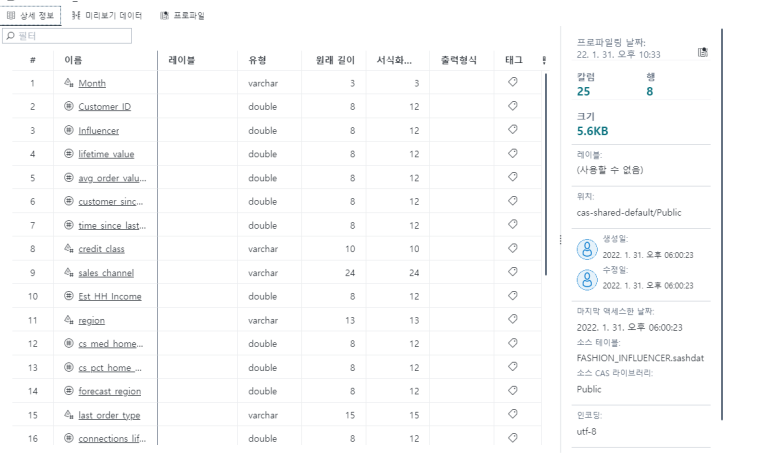Click the creator user avatar icon

pyautogui.click(x=588, y=250)
